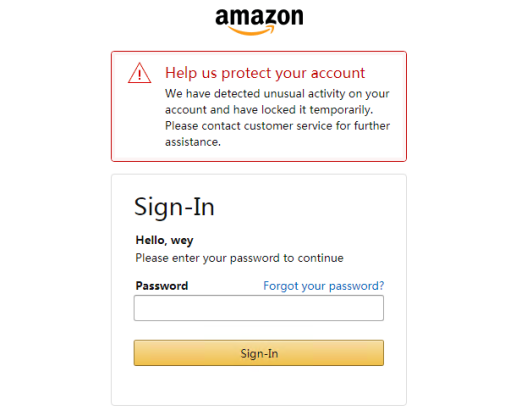Screen dimensions: 528x416
Task: Click 'Please enter your password to continue' text
Action: point(239,258)
